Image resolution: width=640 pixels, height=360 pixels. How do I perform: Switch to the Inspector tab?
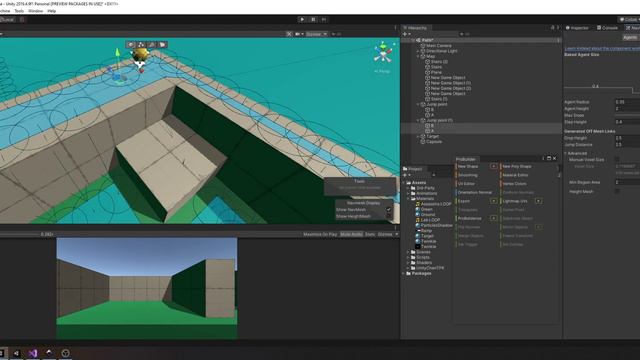point(577,28)
